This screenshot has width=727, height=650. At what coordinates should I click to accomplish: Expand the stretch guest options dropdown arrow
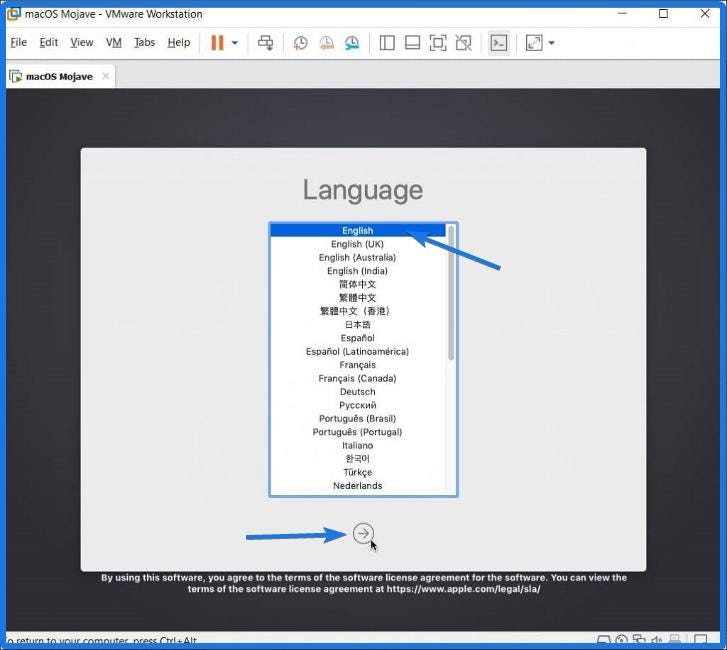click(551, 43)
